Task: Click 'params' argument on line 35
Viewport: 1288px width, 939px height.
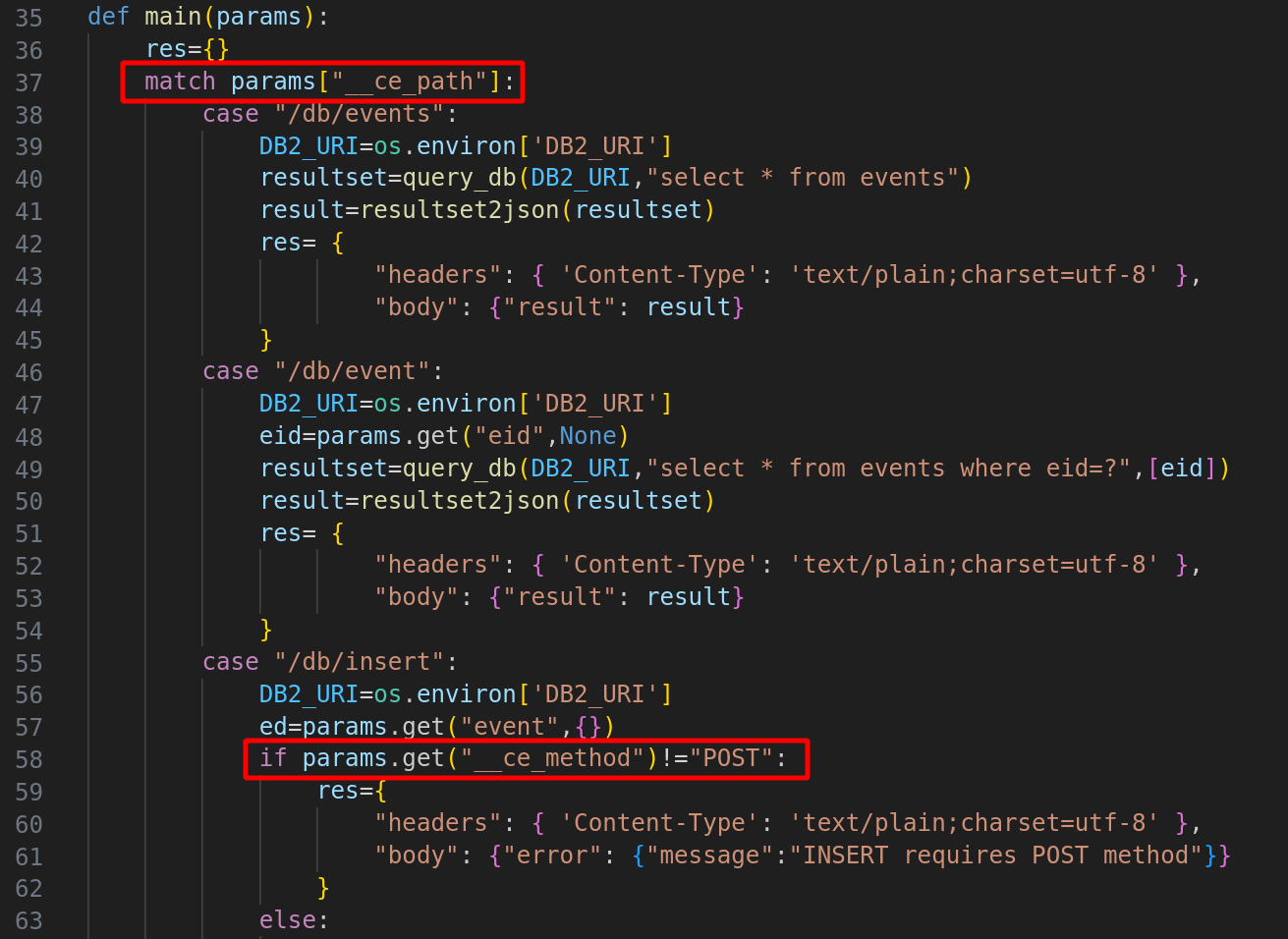Action: tap(258, 17)
